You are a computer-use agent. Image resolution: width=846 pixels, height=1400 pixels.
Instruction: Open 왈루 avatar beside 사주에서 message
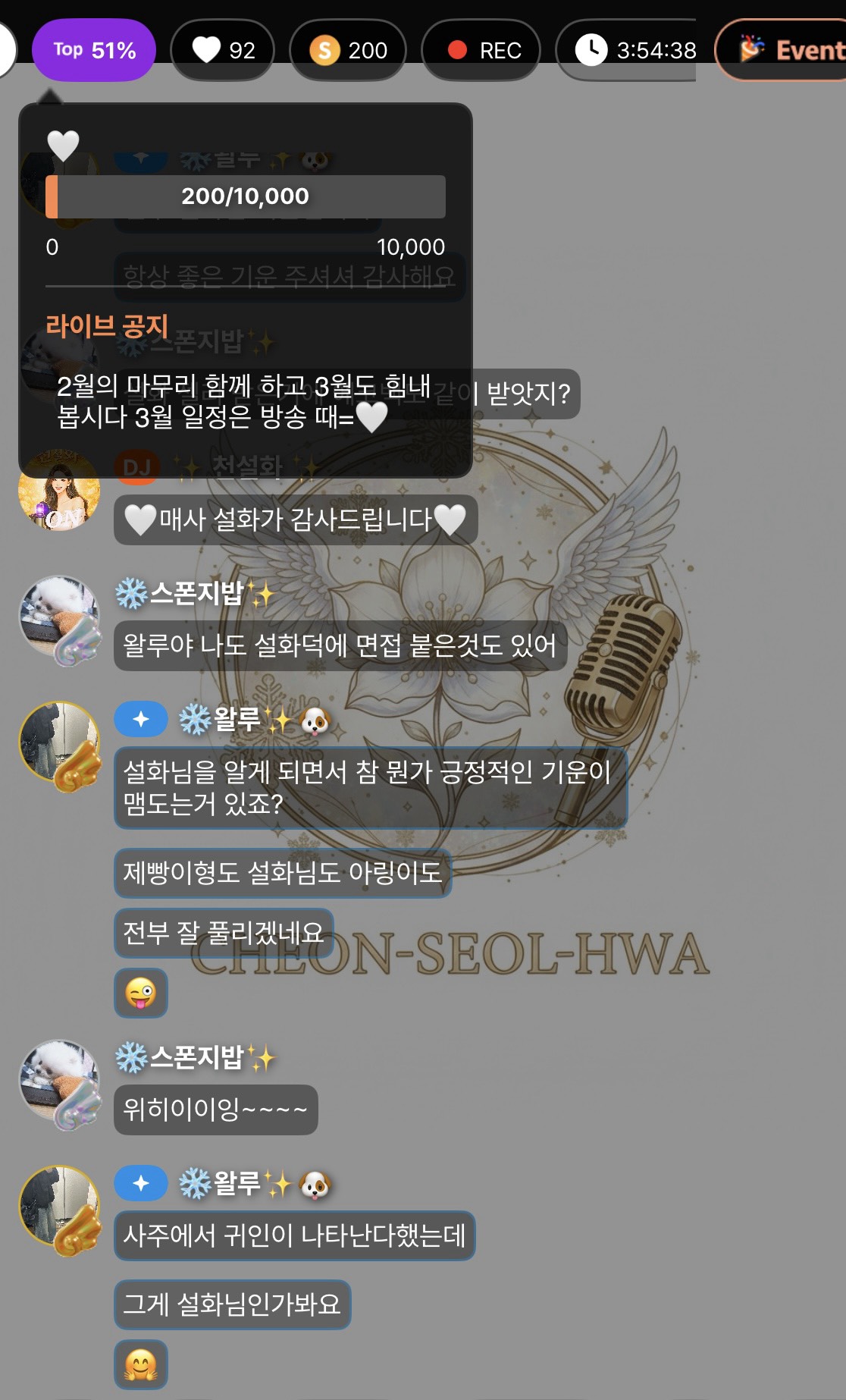click(60, 1209)
